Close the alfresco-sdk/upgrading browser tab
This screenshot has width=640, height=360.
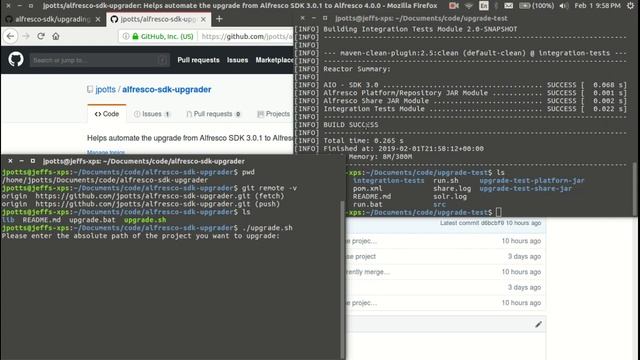tap(98, 19)
